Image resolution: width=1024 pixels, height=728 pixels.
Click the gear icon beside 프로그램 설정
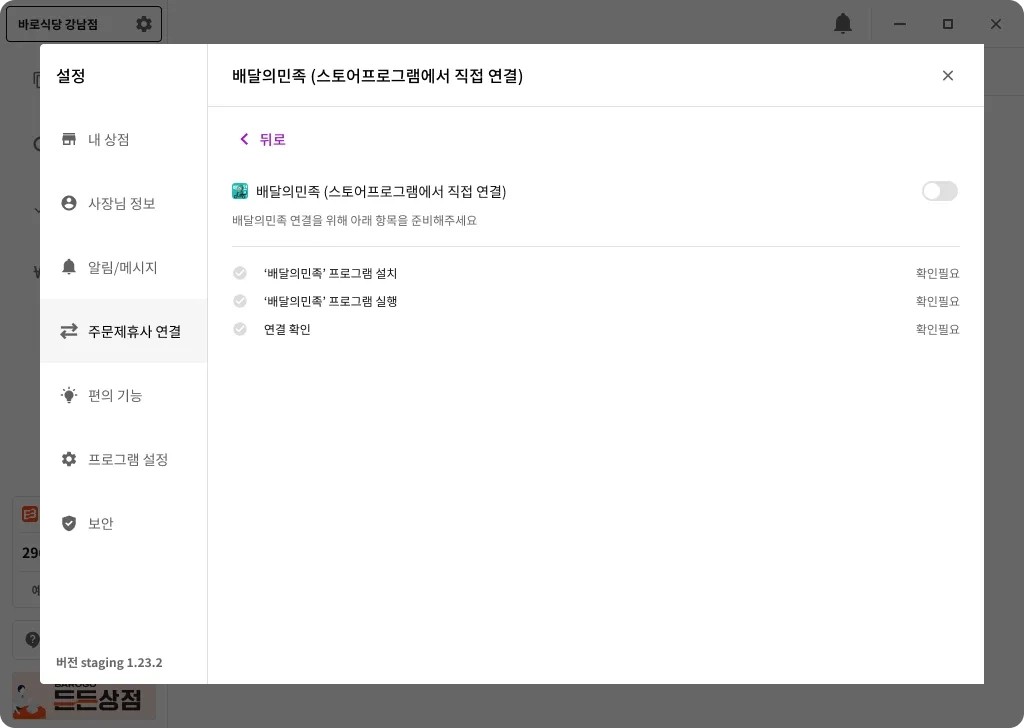click(69, 459)
